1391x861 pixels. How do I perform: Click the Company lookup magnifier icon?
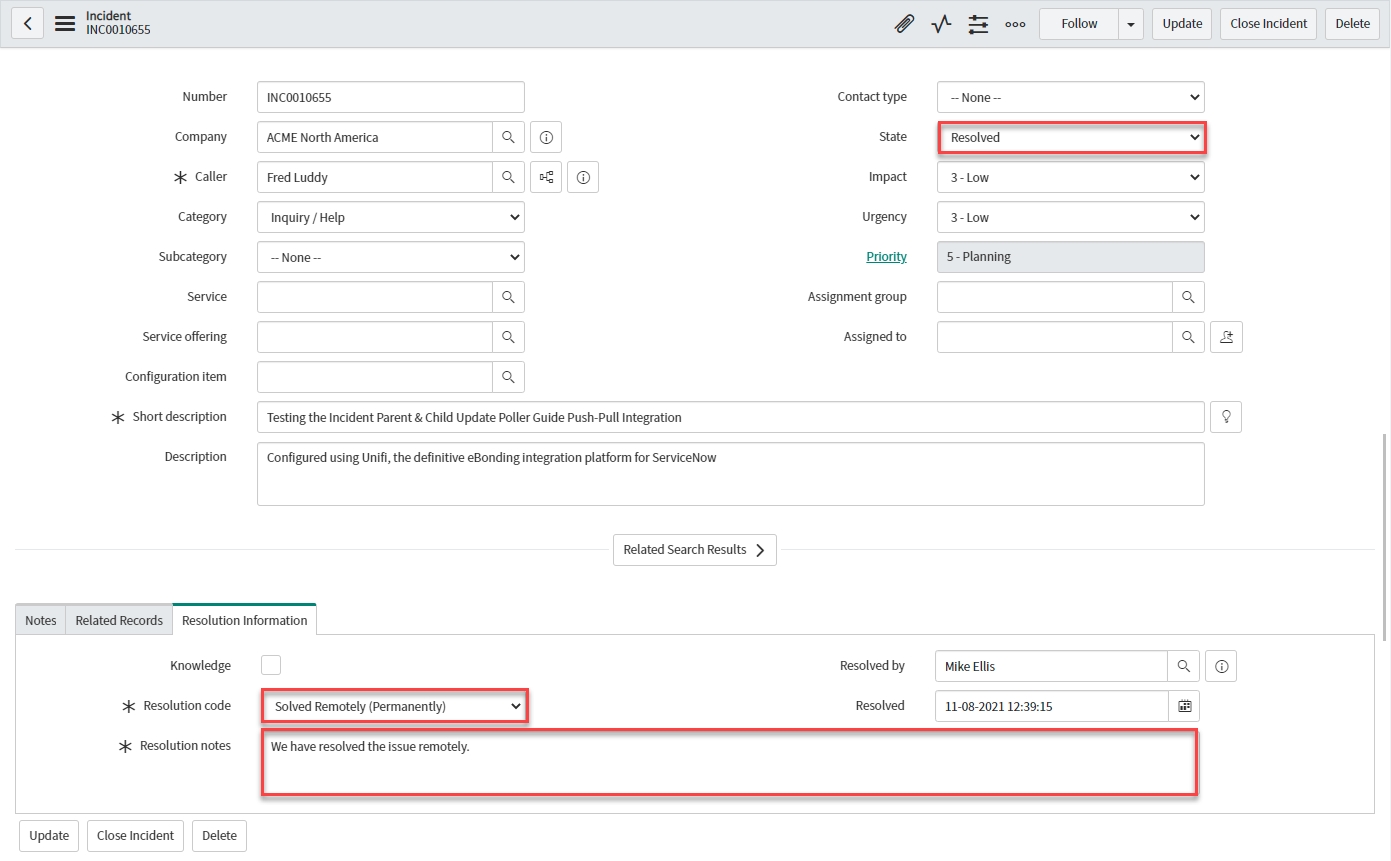[x=508, y=137]
